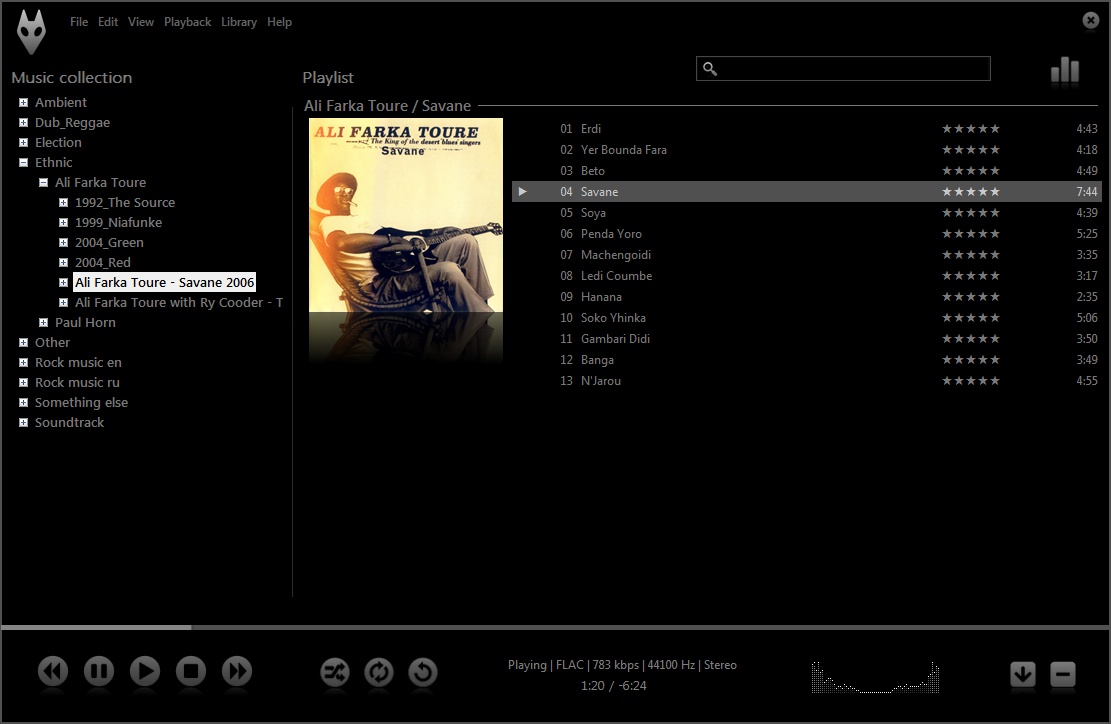Select track 09 Hanana
The height and width of the screenshot is (724, 1111).
[x=805, y=297]
